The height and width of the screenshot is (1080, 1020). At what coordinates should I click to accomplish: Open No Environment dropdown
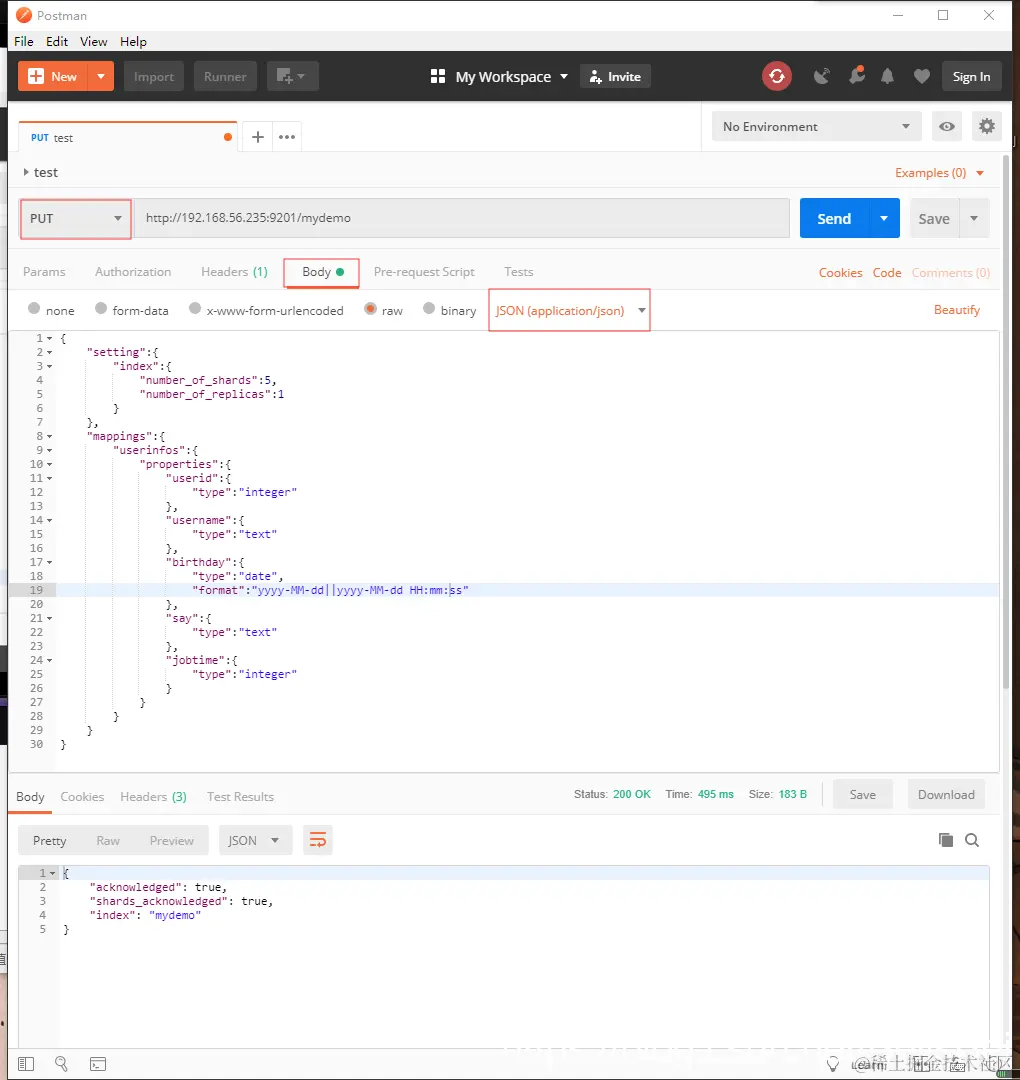816,127
